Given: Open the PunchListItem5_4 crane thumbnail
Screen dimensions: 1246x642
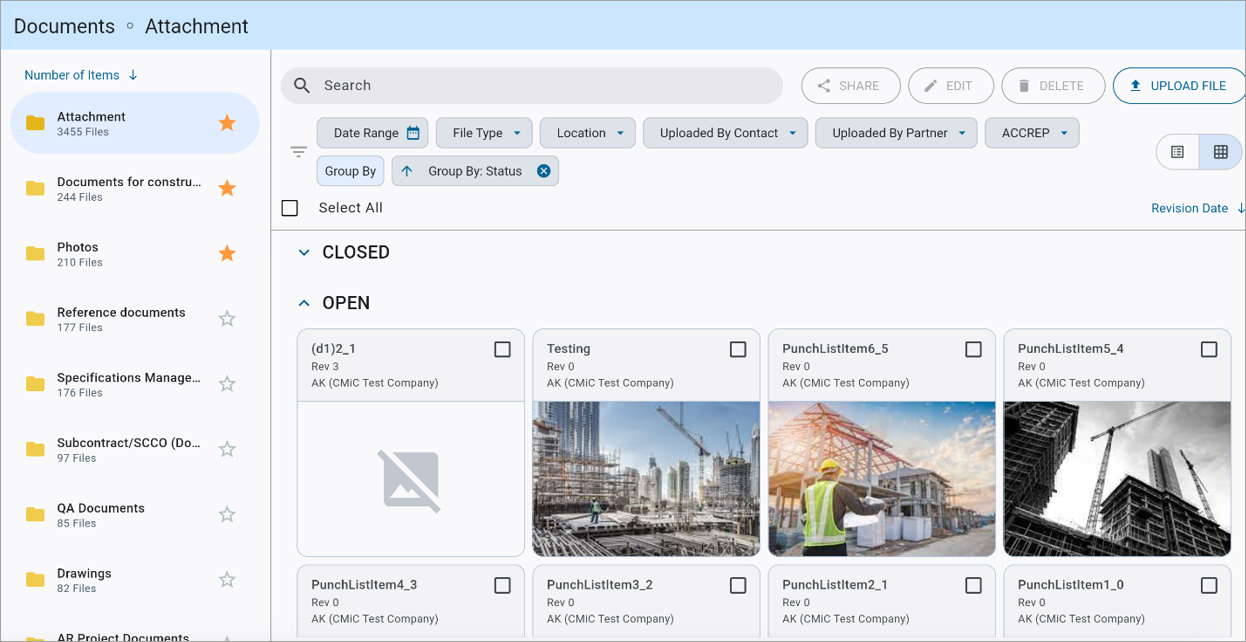Looking at the screenshot, I should pyautogui.click(x=1117, y=478).
